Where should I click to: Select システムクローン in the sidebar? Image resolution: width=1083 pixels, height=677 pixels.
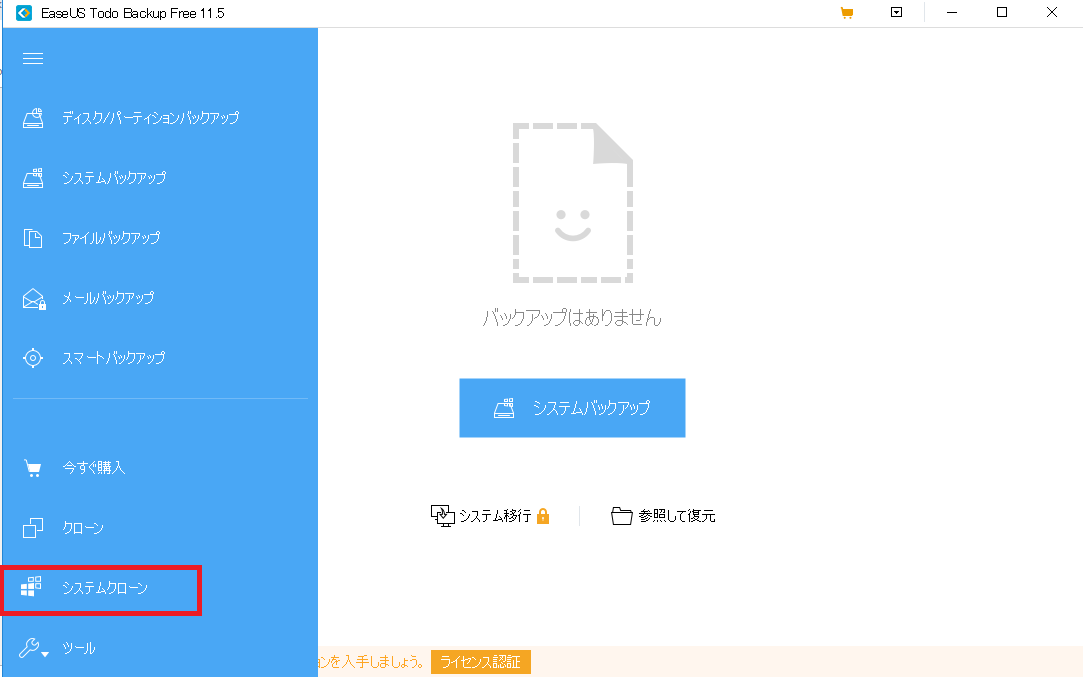pyautogui.click(x=105, y=588)
